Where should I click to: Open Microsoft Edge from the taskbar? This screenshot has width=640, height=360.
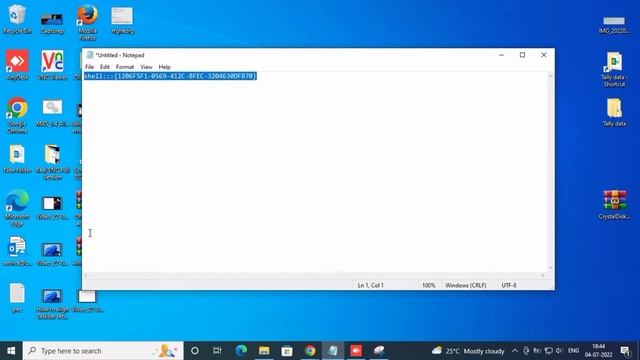tap(241, 351)
